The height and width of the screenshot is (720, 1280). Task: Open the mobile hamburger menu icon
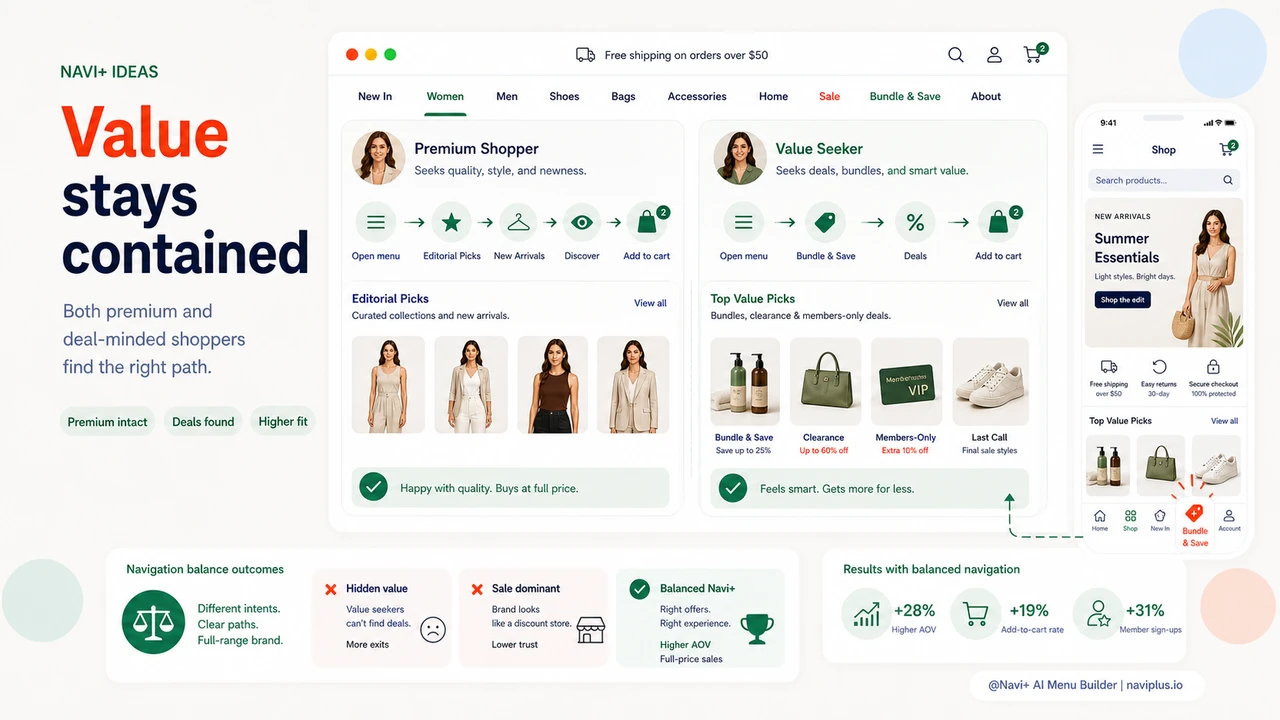pos(1098,149)
